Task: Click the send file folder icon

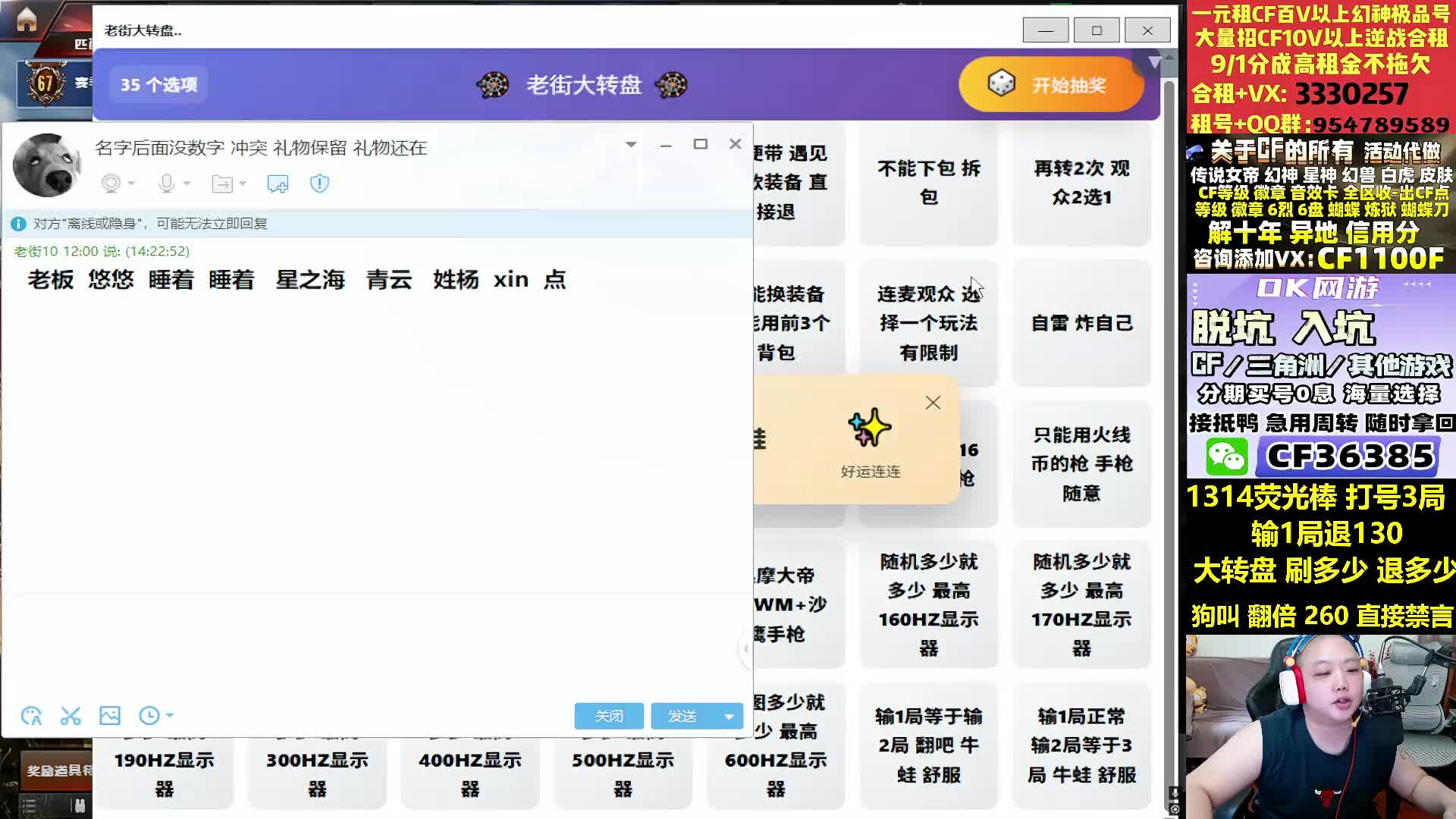Action: pyautogui.click(x=222, y=184)
